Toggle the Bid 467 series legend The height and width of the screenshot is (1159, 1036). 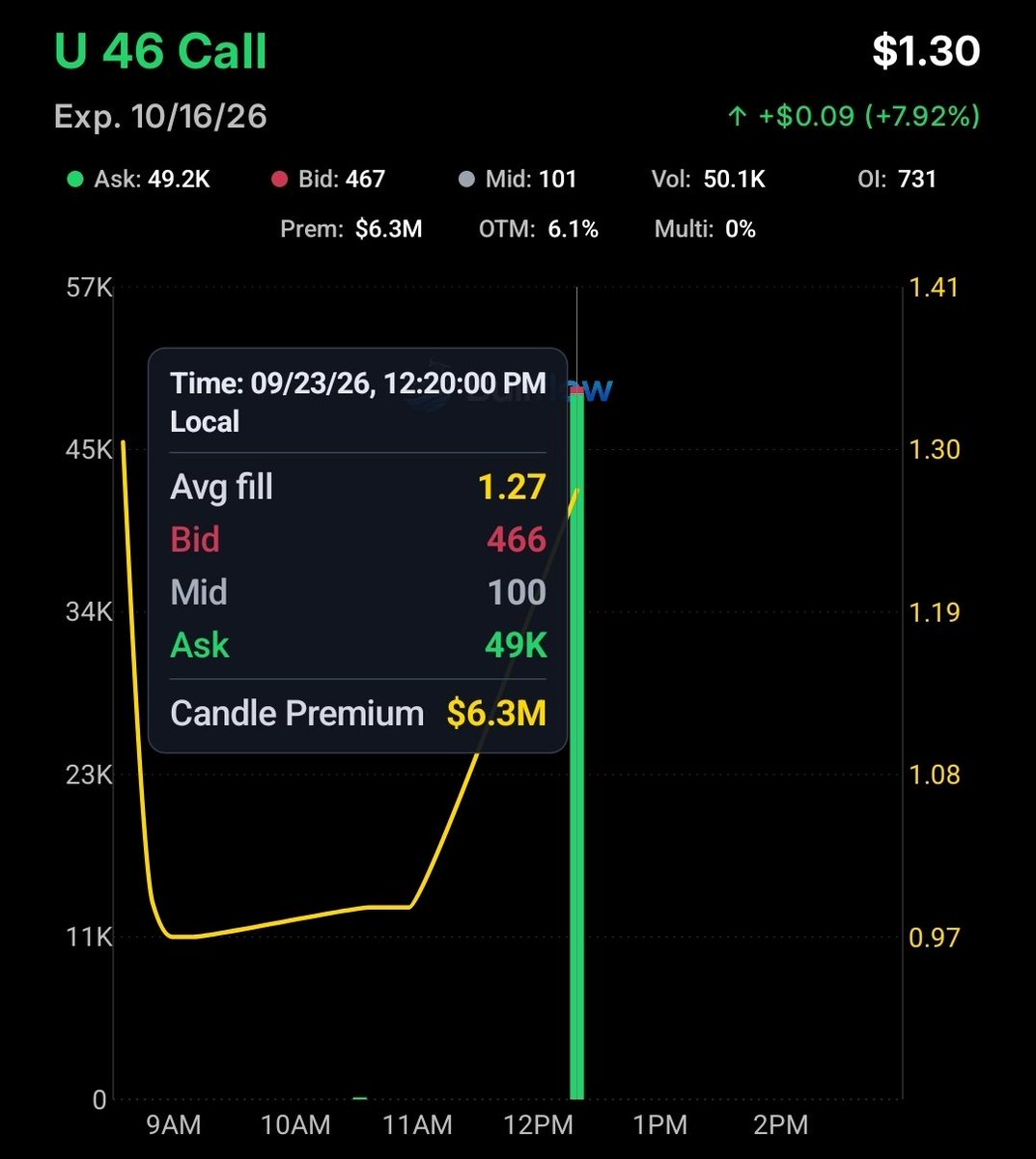(x=328, y=180)
